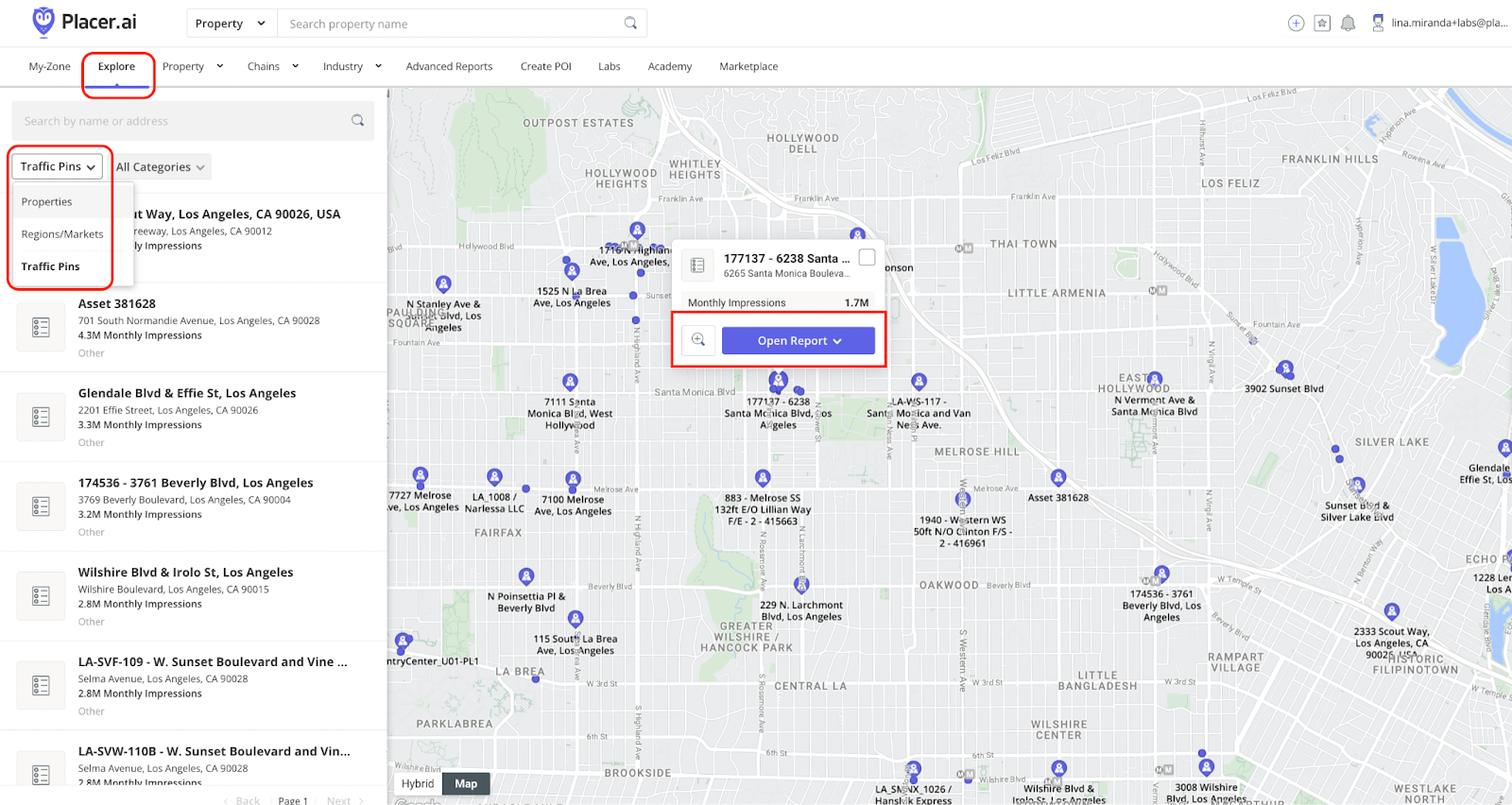Click the map pin for N Stanley Ave
The height and width of the screenshot is (805, 1512).
[x=443, y=284]
